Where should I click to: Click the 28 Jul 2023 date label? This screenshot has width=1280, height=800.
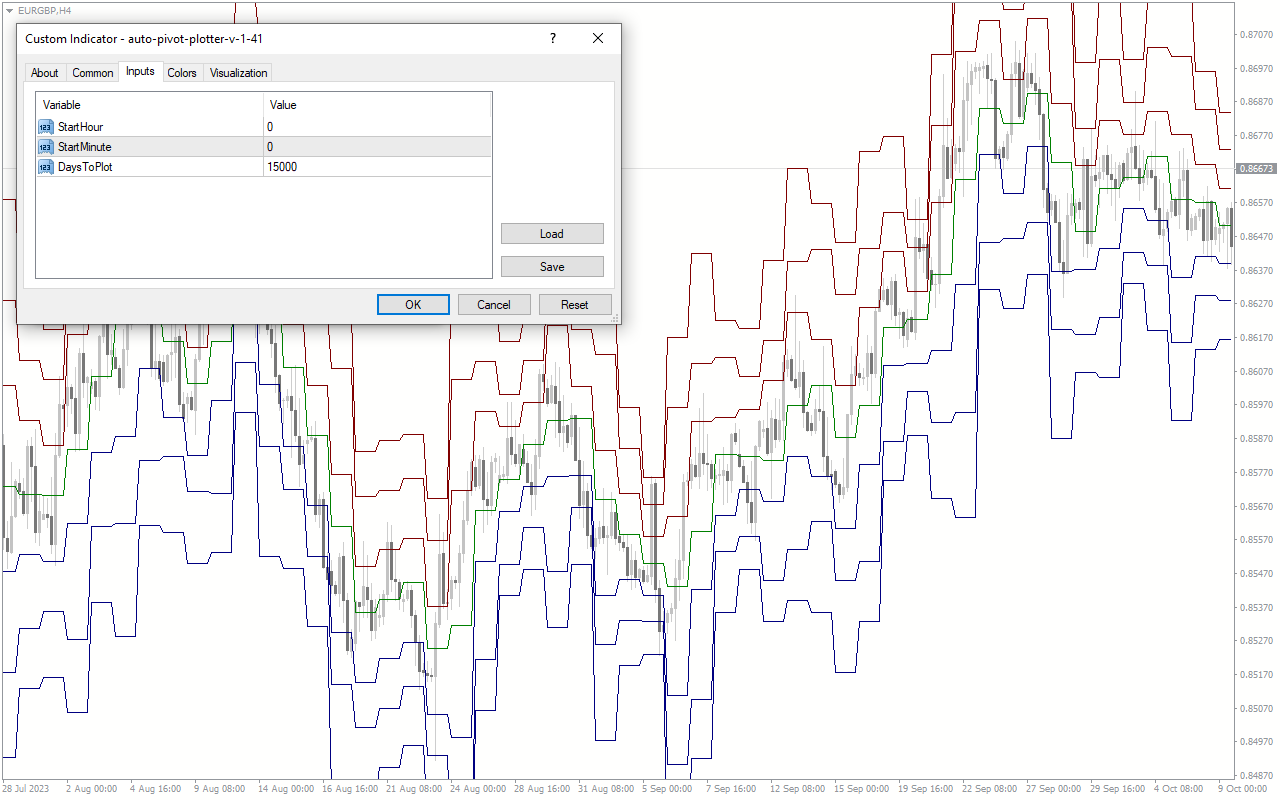point(26,789)
